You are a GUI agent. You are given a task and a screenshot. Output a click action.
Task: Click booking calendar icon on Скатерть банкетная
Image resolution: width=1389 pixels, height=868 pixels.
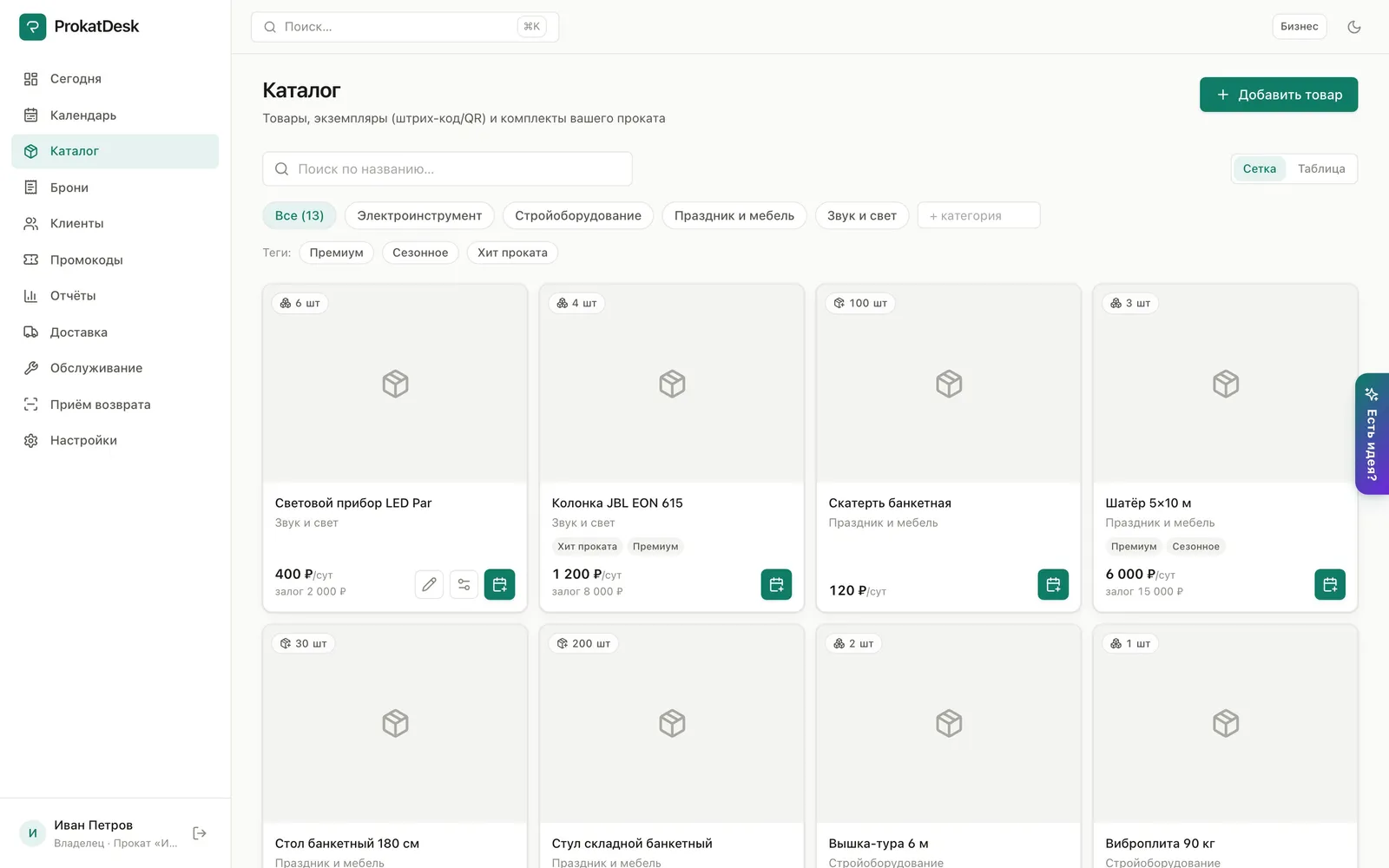(x=1053, y=585)
